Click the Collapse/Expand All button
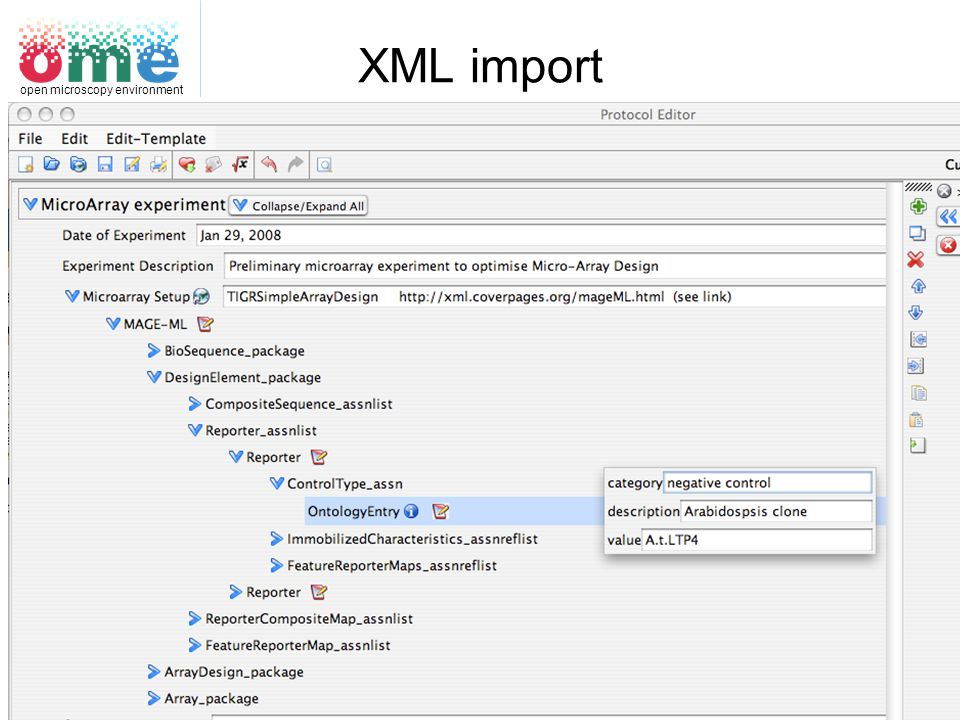Viewport: 960px width, 720px height. point(299,206)
